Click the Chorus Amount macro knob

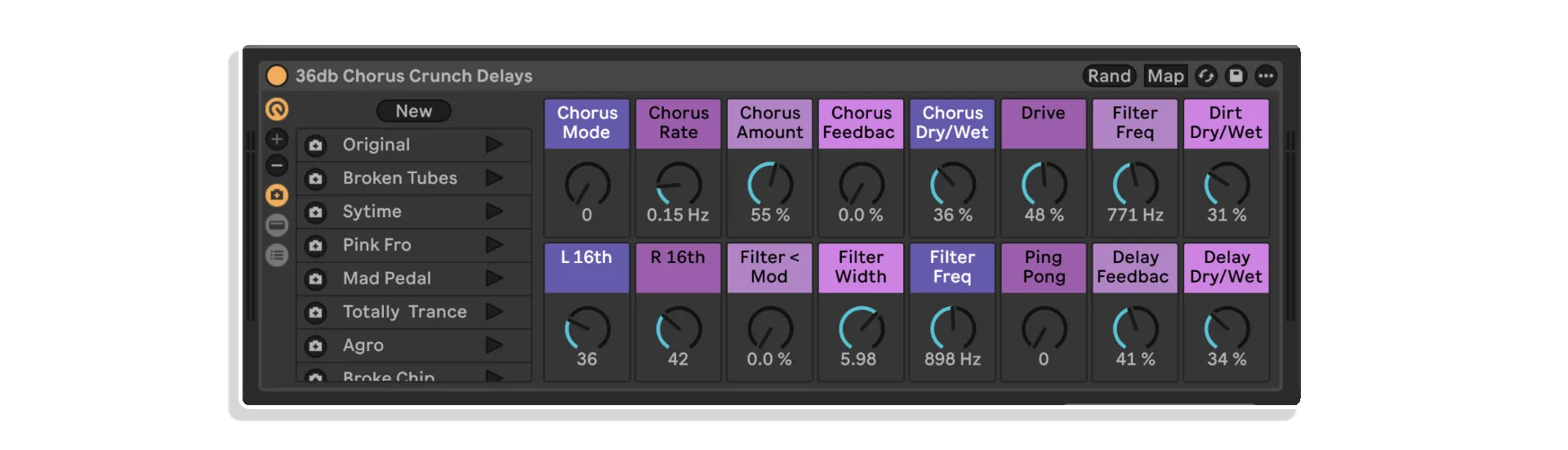[x=770, y=185]
